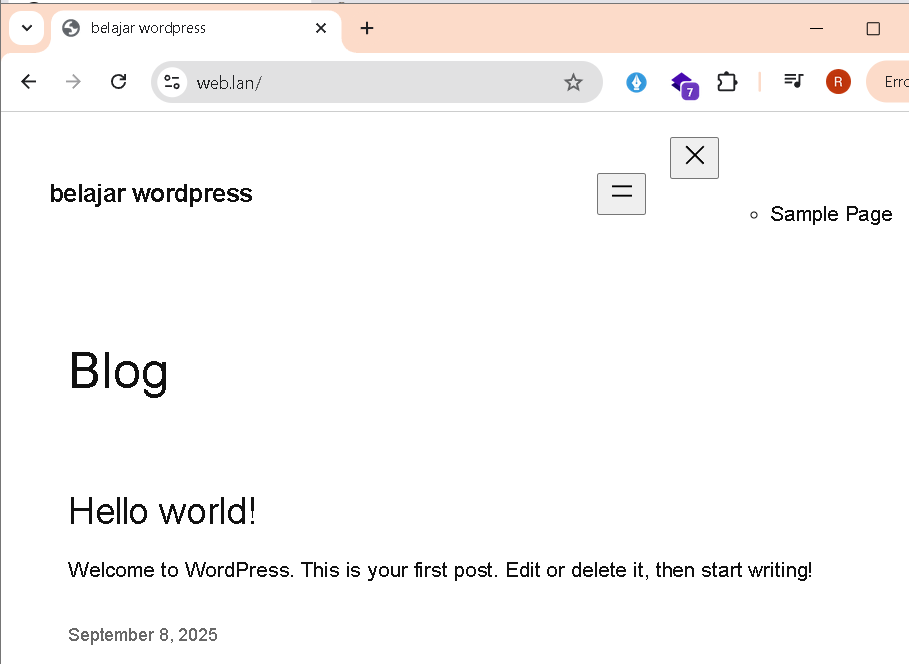This screenshot has height=664, width=909.
Task: Open the media controls playlist icon
Action: pos(793,81)
